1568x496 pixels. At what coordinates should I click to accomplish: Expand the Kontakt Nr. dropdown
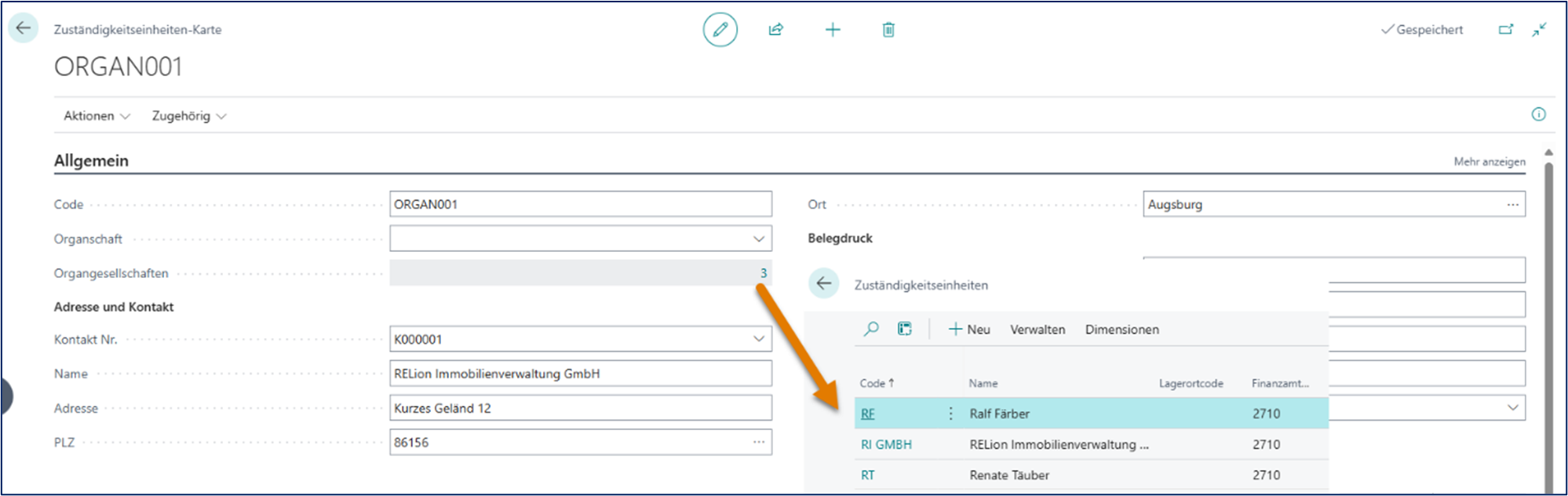pyautogui.click(x=758, y=339)
